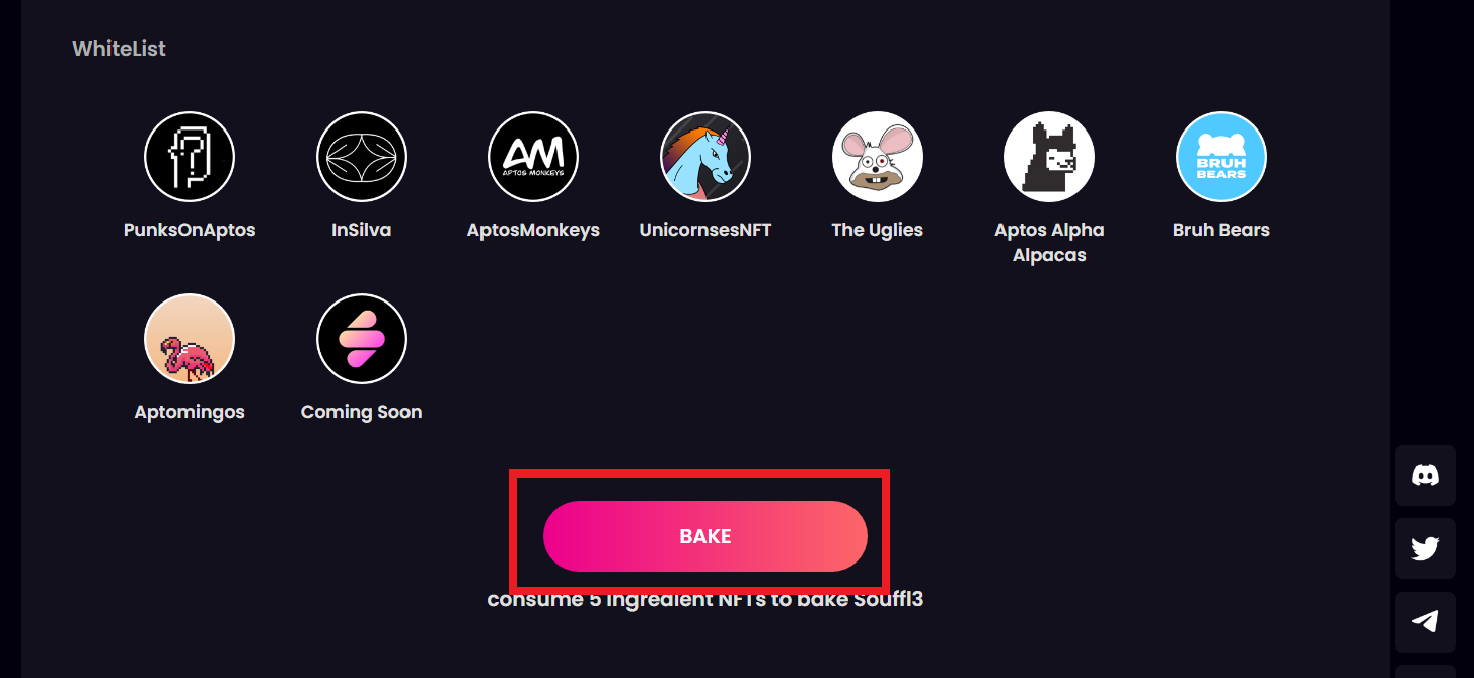Click the Aptos Alpha Alpacas label
Screen dimensions: 1474x678
pos(1049,242)
